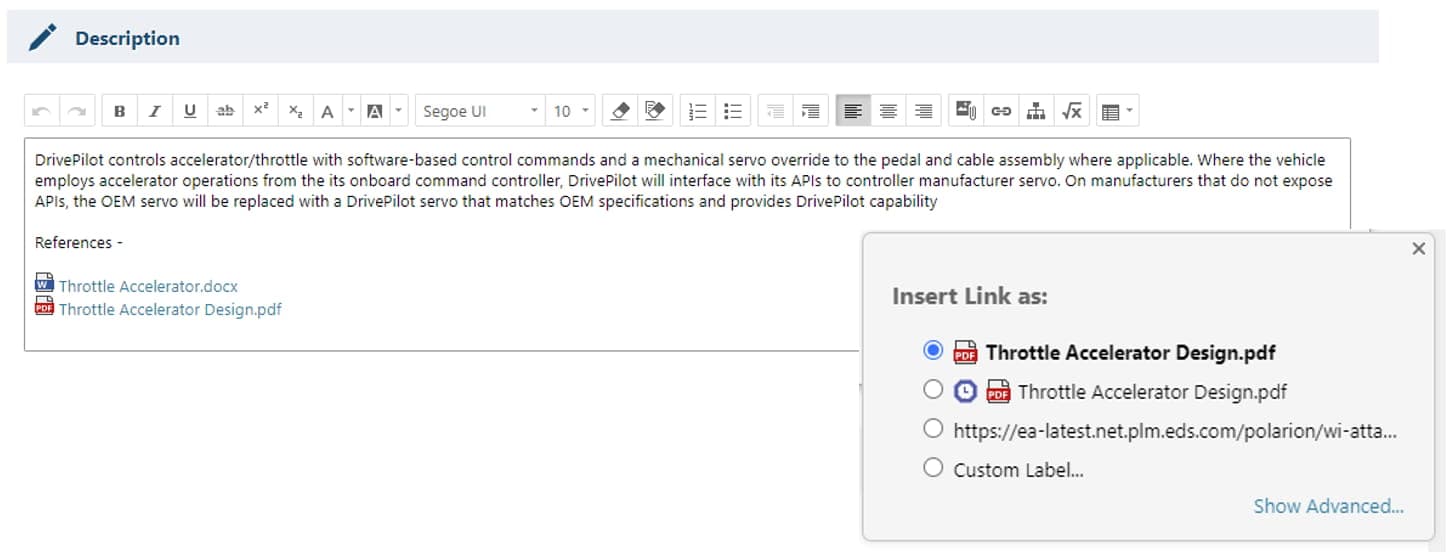
Task: Click the insert diagram icon
Action: click(1036, 112)
